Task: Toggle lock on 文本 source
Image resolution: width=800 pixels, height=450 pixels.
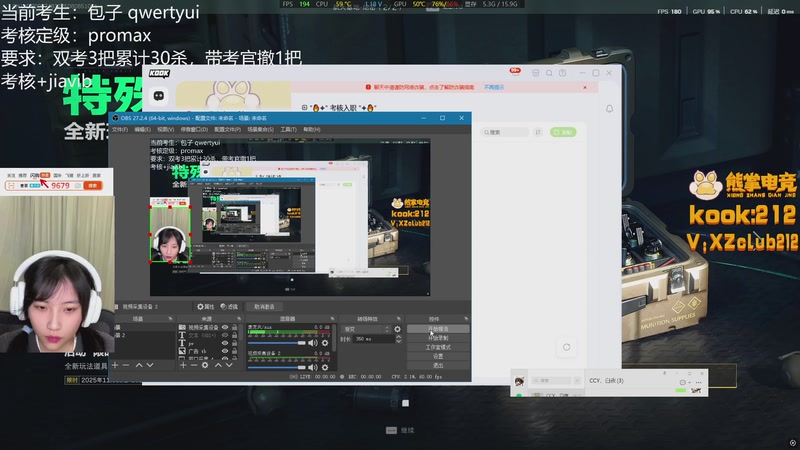Action: [235, 335]
